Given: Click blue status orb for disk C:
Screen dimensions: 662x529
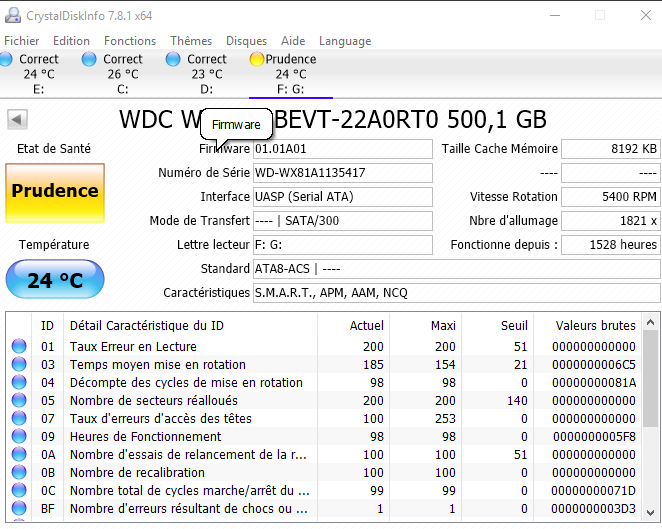Looking at the screenshot, I should pyautogui.click(x=89, y=59).
